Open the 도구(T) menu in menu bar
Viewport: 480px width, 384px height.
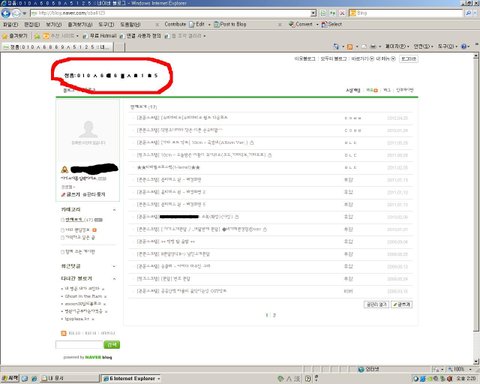pyautogui.click(x=106, y=25)
